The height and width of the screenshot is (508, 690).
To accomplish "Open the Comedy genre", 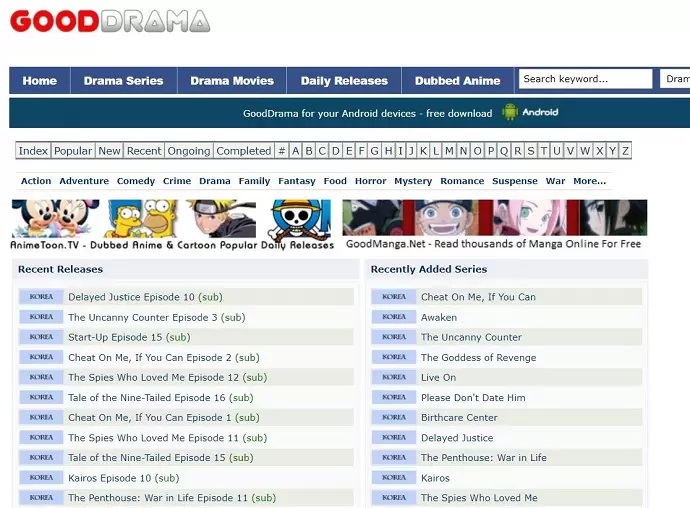I will 136,181.
